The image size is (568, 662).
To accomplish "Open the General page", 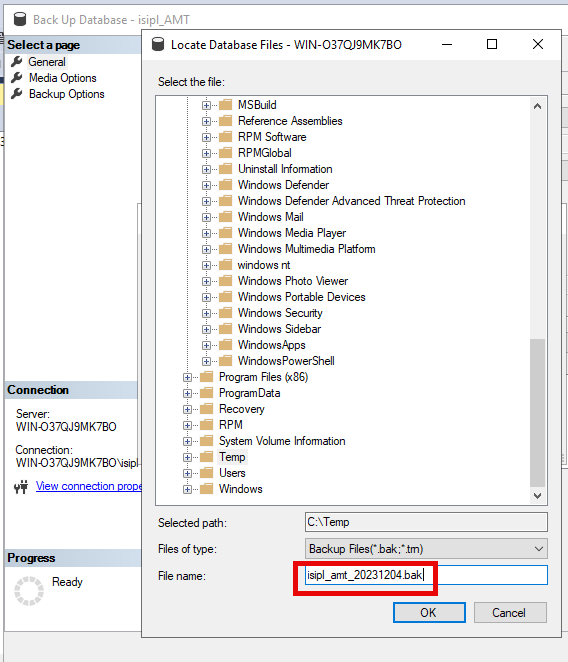I will (47, 62).
